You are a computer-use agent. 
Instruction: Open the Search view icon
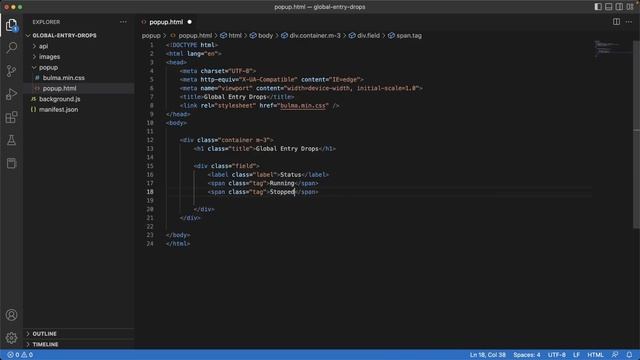click(x=11, y=48)
